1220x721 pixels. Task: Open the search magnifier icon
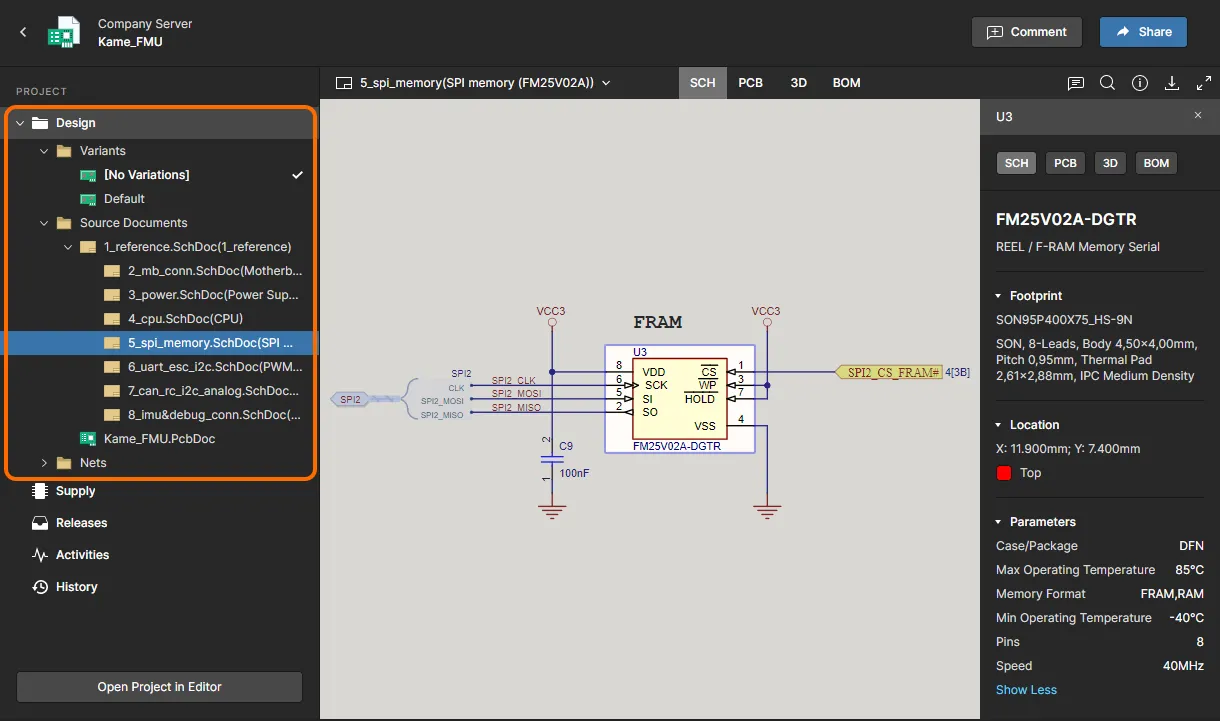tap(1108, 83)
